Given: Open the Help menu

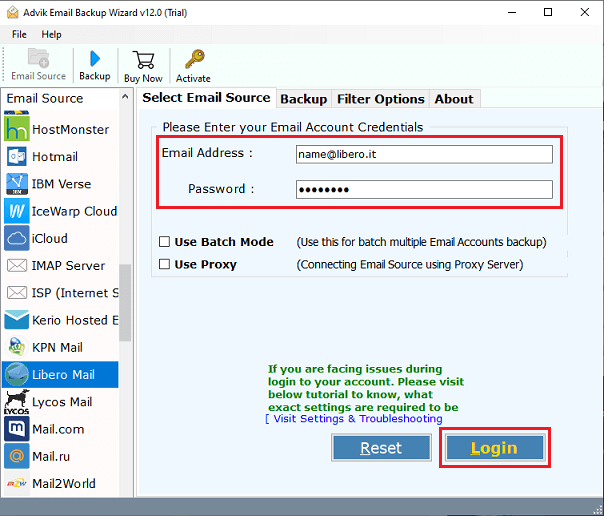Looking at the screenshot, I should click(51, 34).
